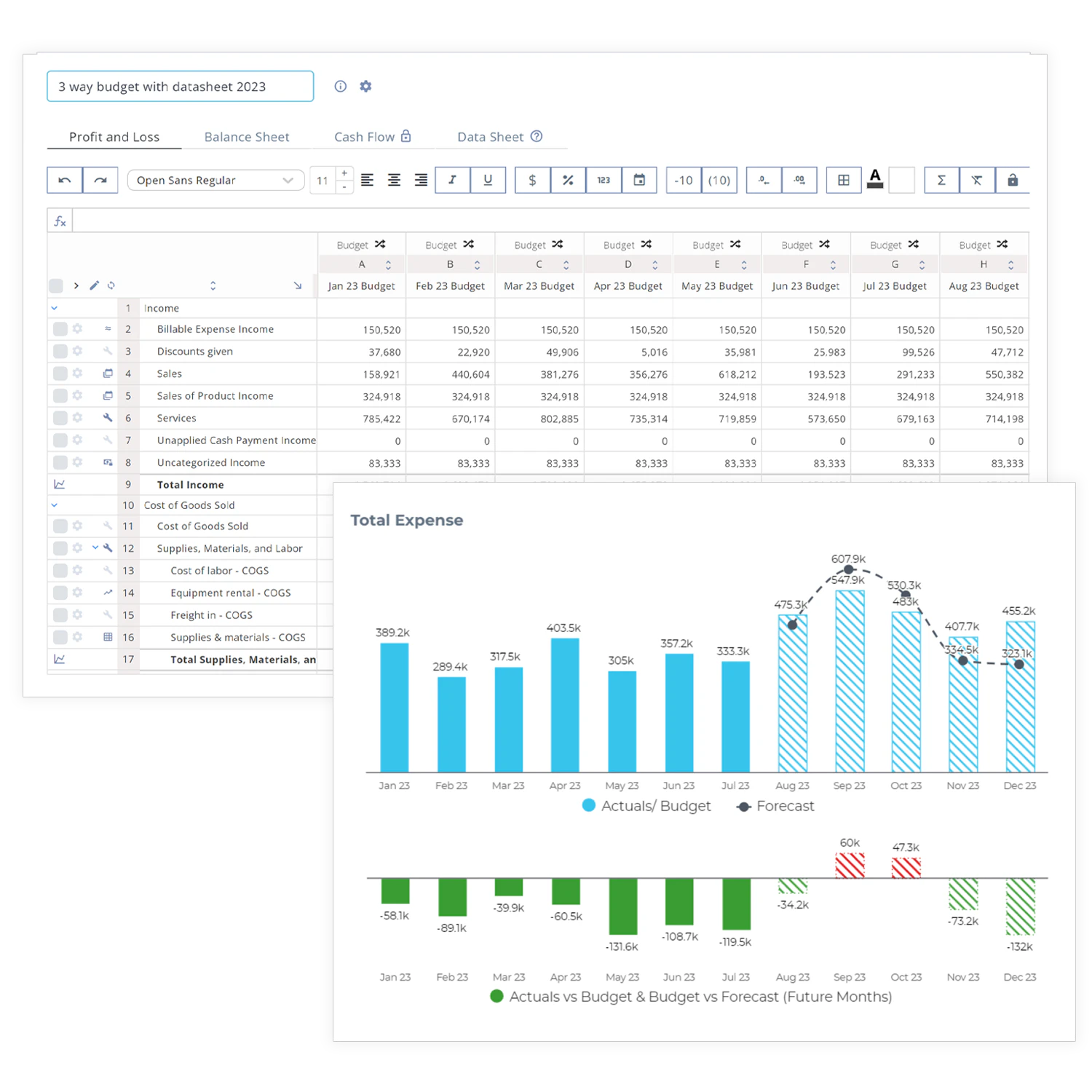Open the Open Sans Regular font dropdown
This screenshot has height=1092, width=1092.
[215, 180]
